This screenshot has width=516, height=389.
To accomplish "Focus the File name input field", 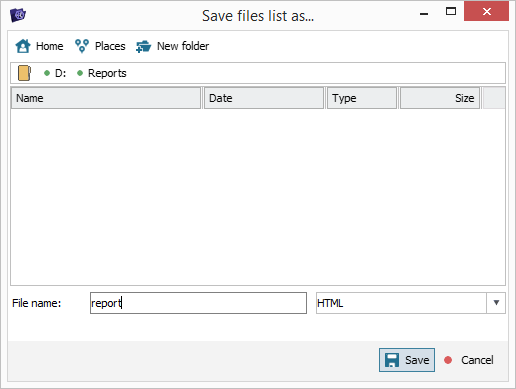I will tap(198, 303).
